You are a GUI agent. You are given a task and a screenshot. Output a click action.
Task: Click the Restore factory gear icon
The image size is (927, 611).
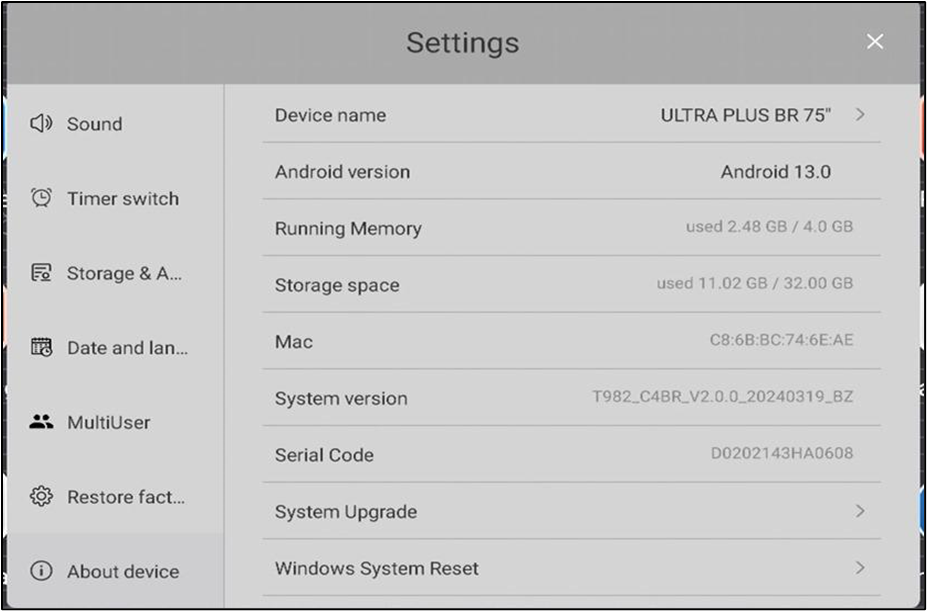(41, 497)
